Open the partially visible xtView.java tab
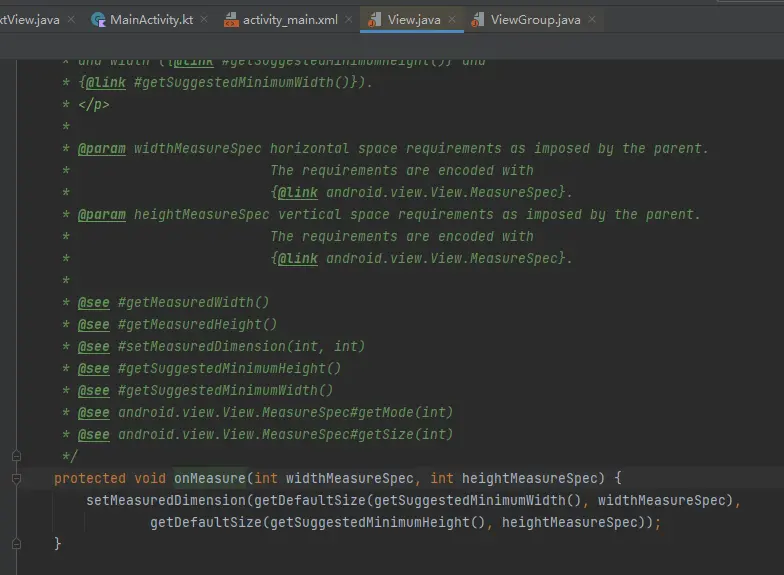This screenshot has width=784, height=575. 30,20
